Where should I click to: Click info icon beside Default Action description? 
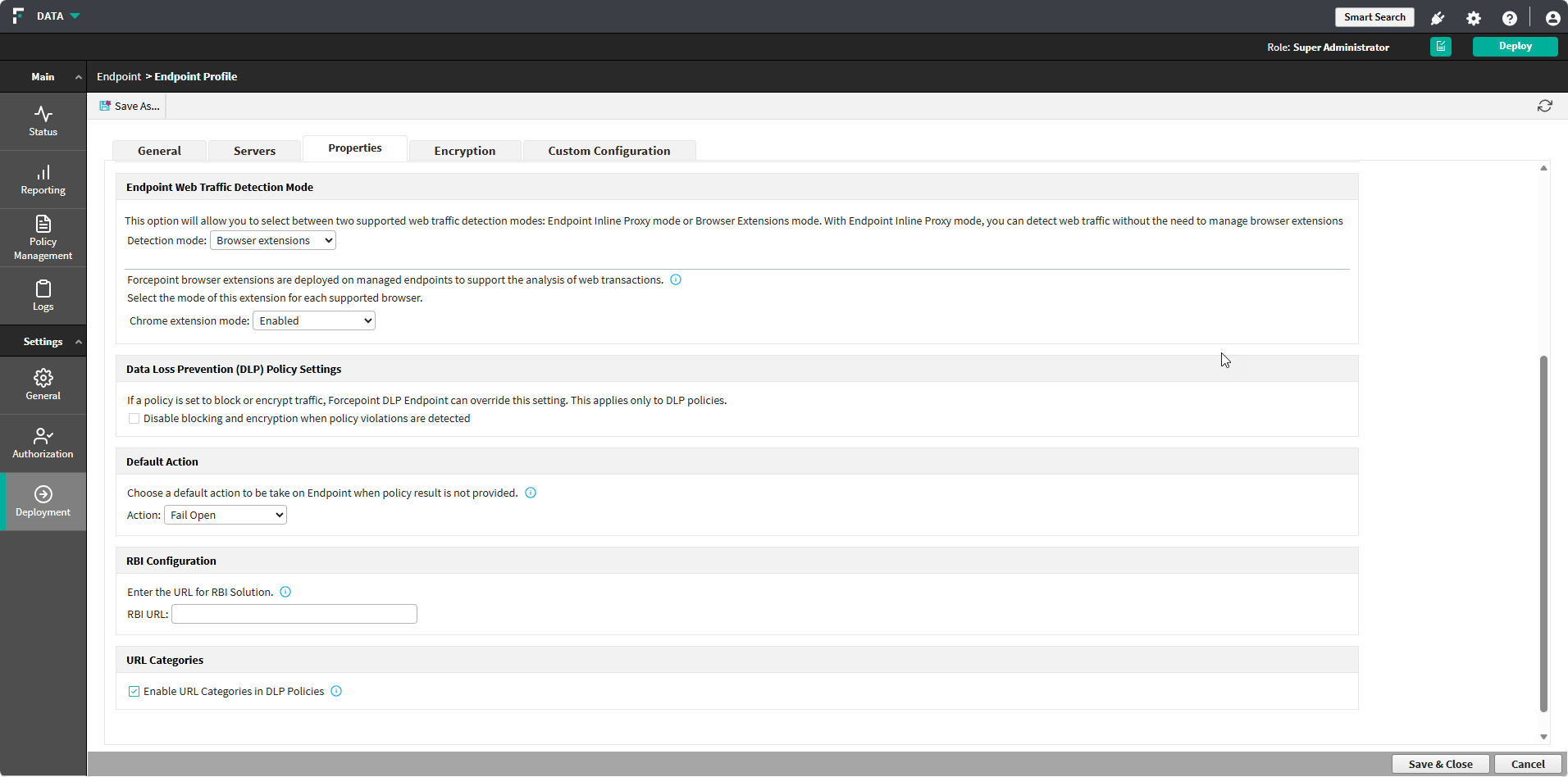[x=531, y=493]
